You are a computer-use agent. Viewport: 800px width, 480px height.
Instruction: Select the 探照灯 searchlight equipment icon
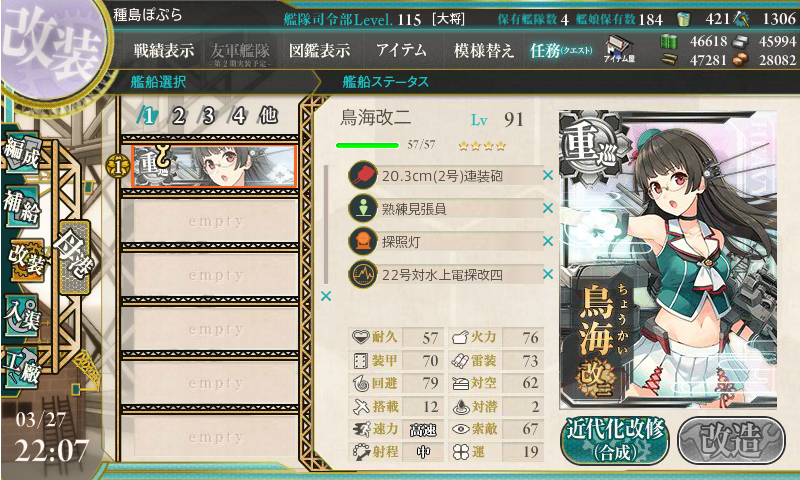pos(363,241)
